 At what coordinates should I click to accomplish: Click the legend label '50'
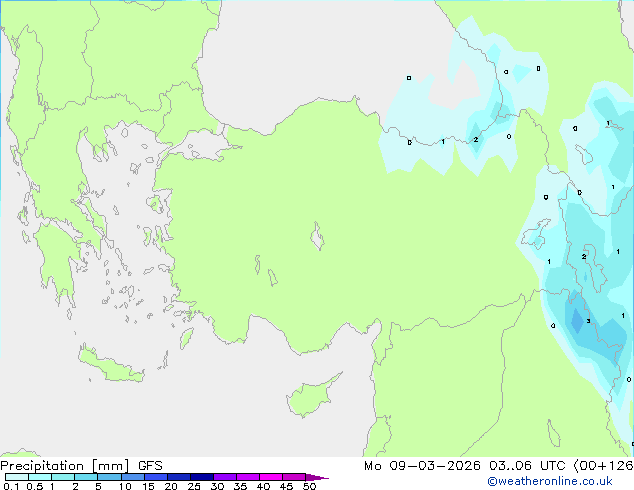click(x=309, y=486)
